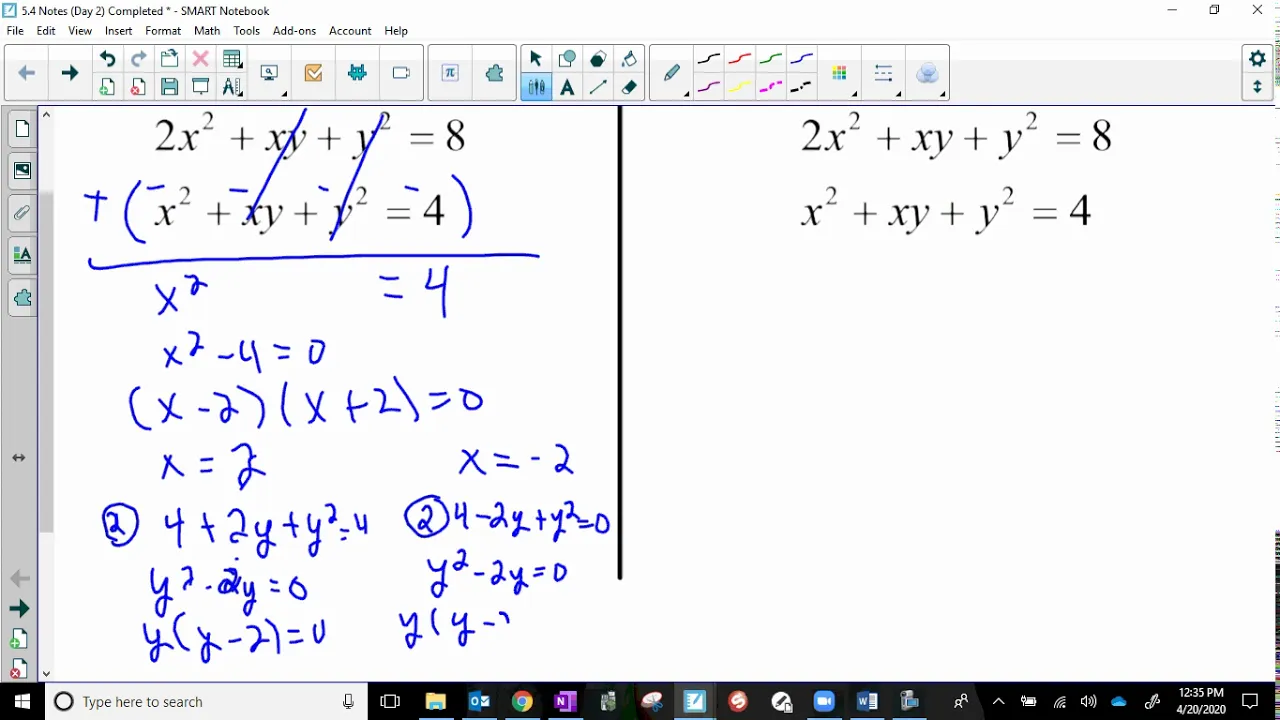Open the Add-ons side tab
The height and width of the screenshot is (720, 1280).
point(22,297)
